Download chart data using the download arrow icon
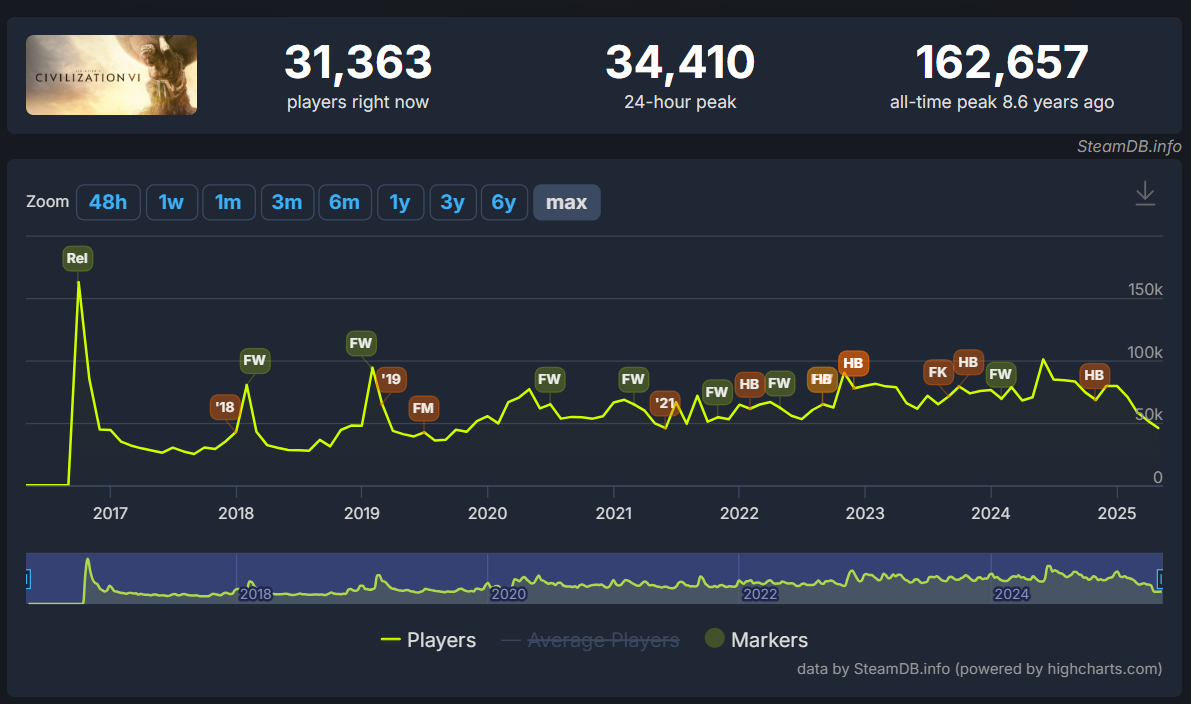 click(1145, 194)
